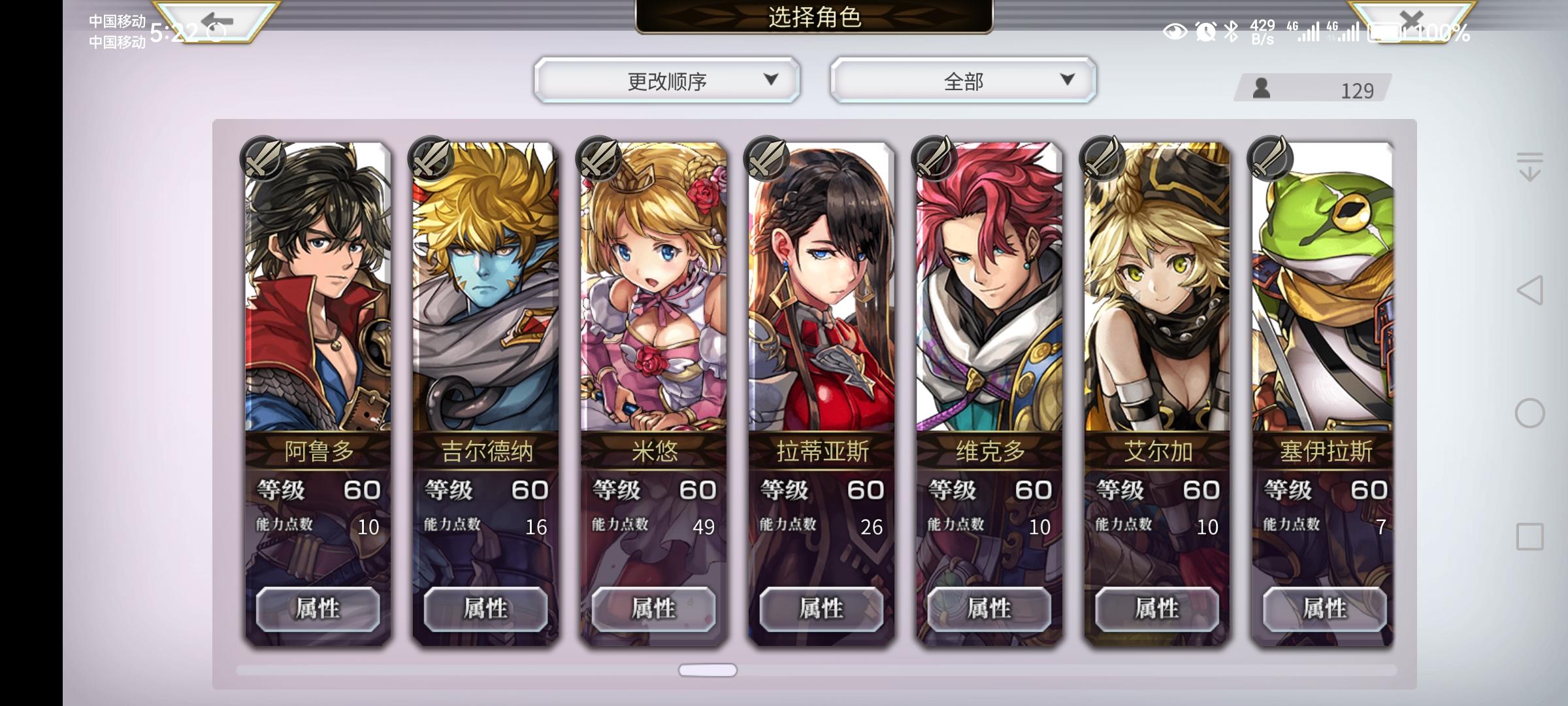
Task: Tap the katana weapon icon on 塞伊拉斯's card
Action: point(1270,158)
